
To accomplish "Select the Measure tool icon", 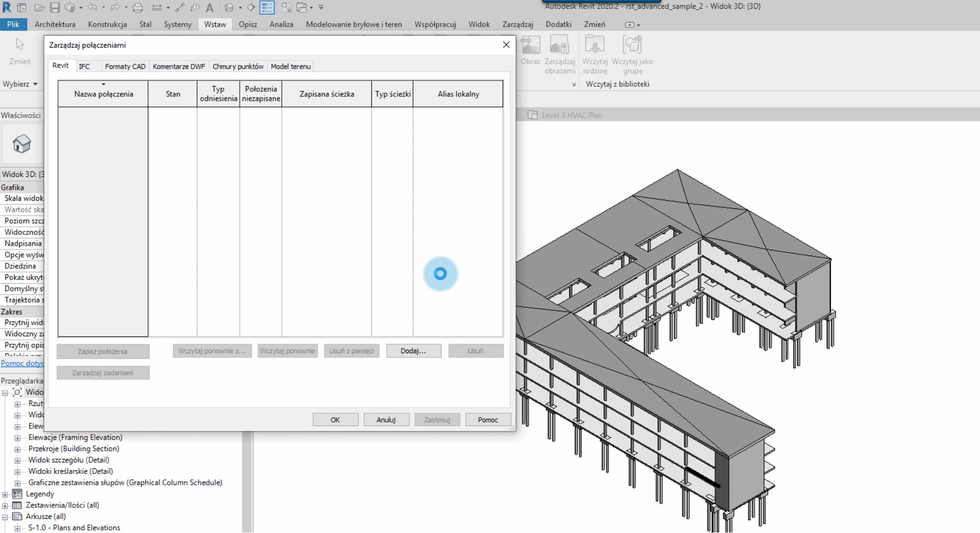I will click(x=157, y=7).
